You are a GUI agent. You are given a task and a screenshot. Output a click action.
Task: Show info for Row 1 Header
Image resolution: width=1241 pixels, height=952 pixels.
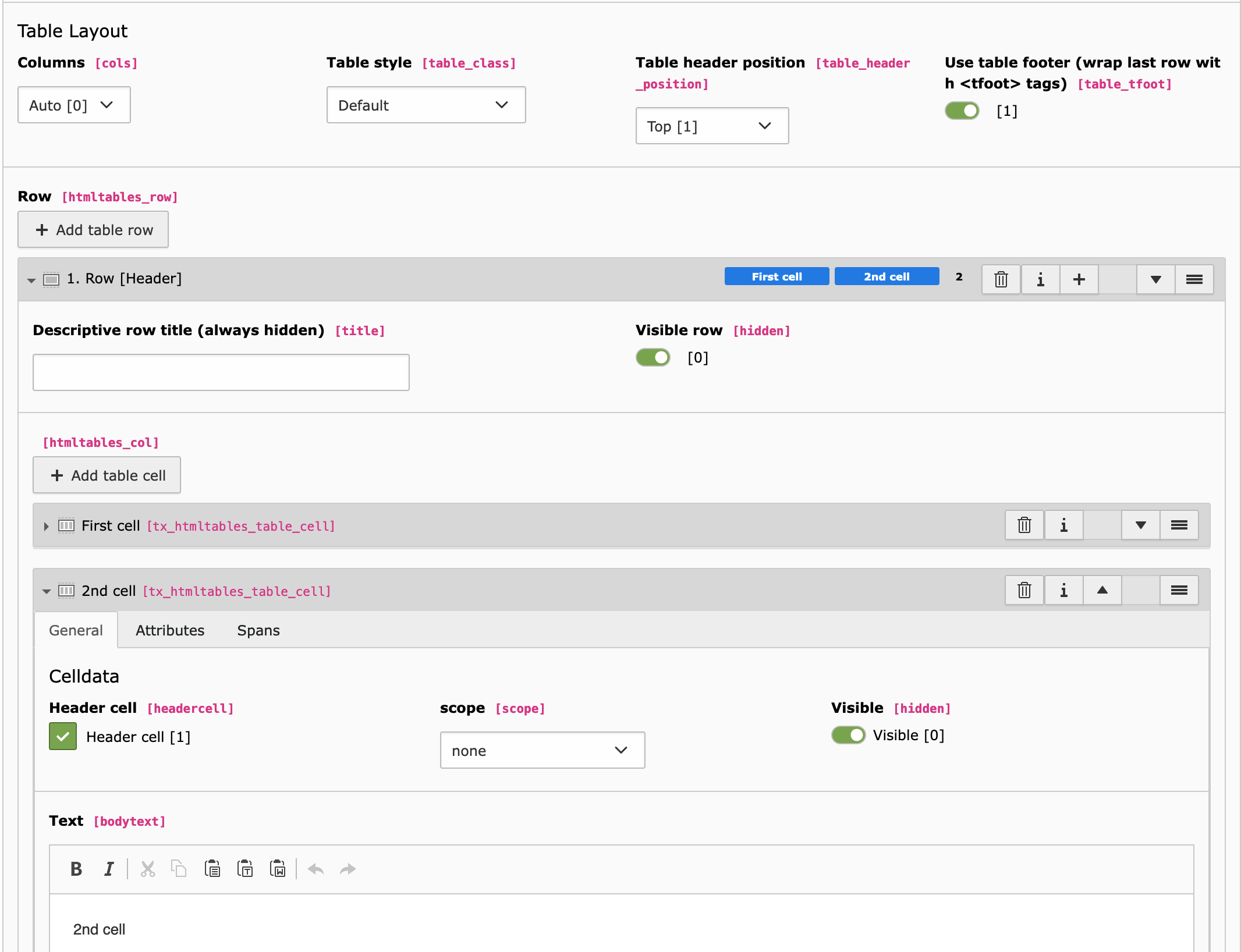(1040, 279)
